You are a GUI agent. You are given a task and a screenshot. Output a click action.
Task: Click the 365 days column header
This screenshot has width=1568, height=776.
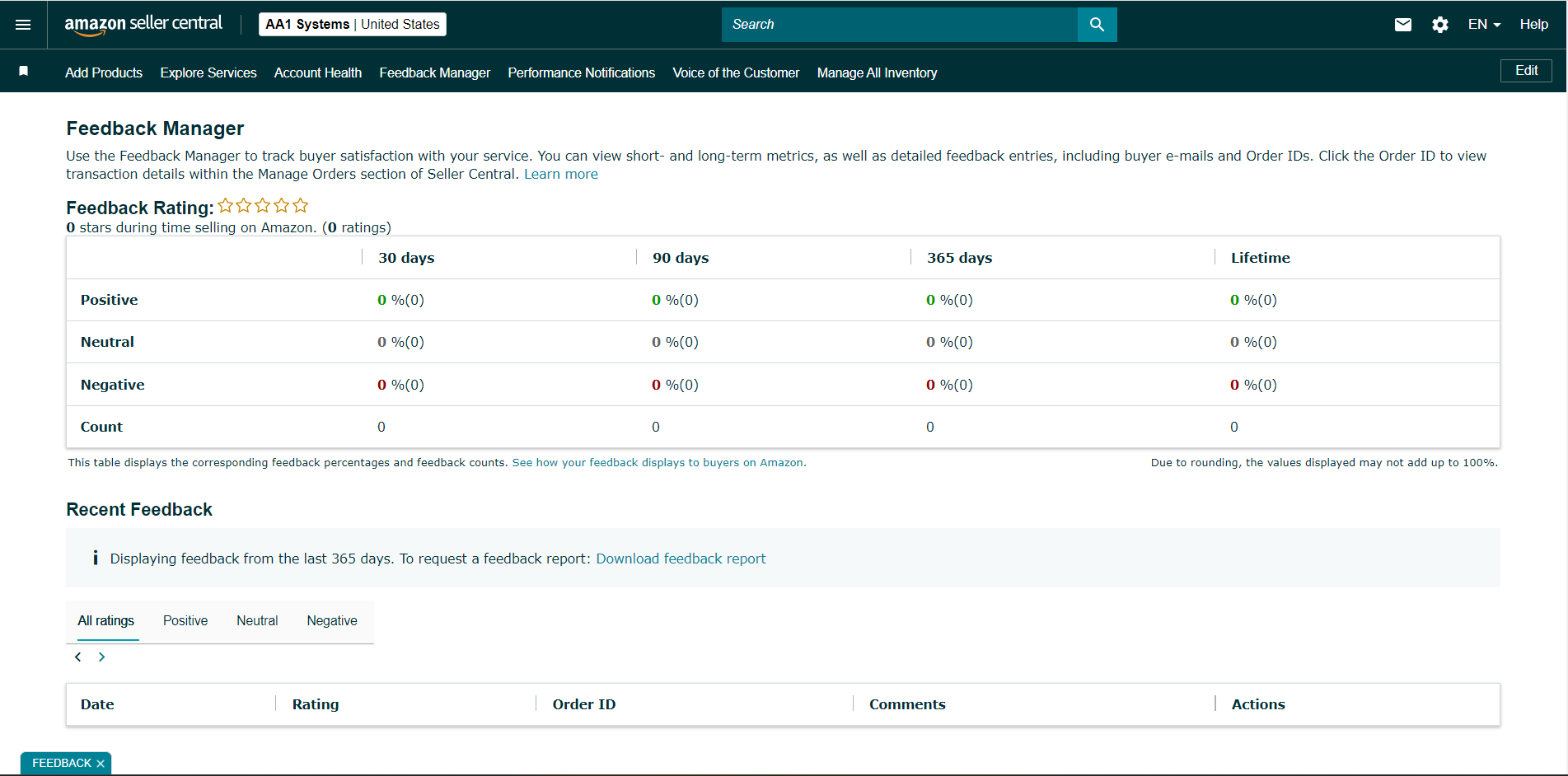[959, 258]
